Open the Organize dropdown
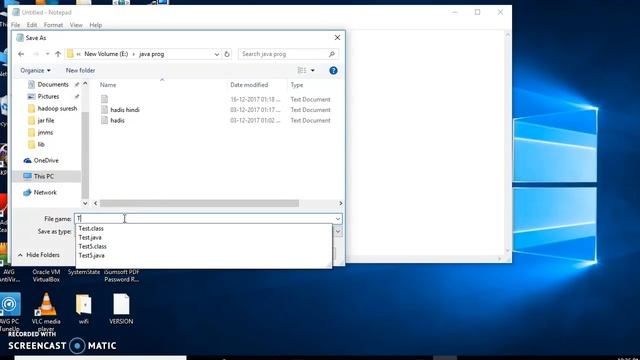640x360 pixels. tap(36, 71)
